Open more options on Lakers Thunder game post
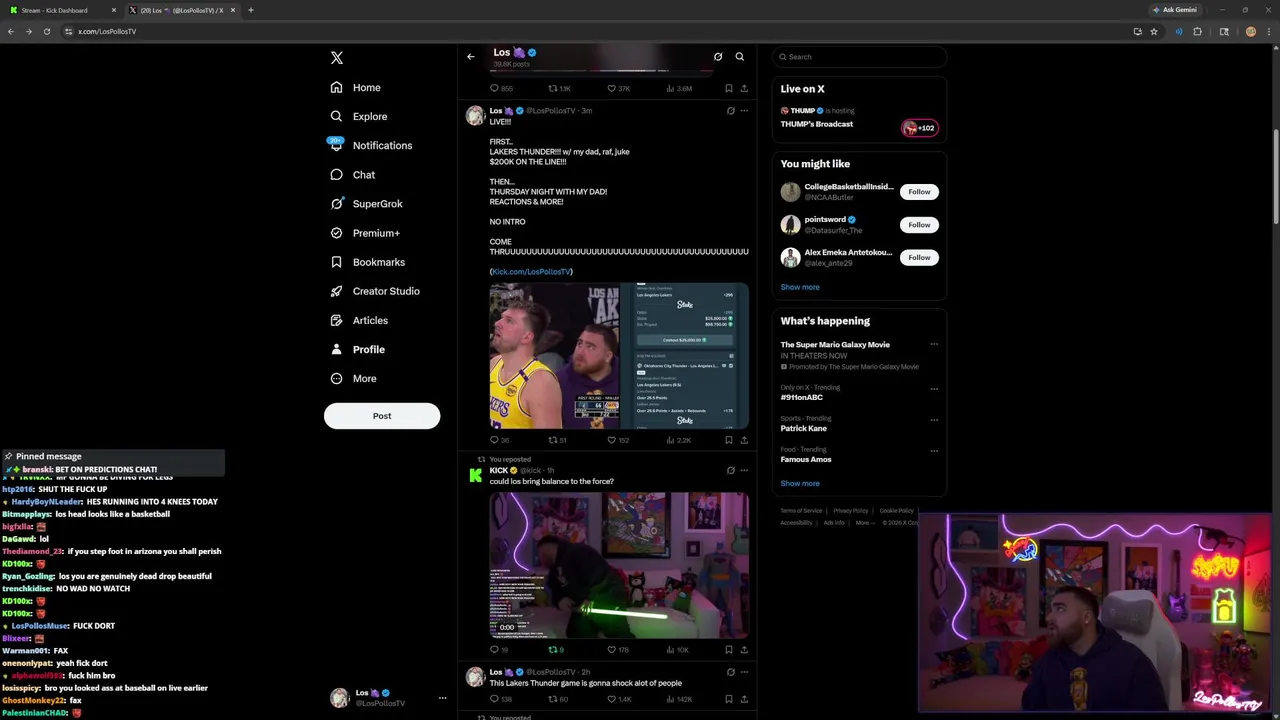Image resolution: width=1280 pixels, height=720 pixels. click(744, 672)
